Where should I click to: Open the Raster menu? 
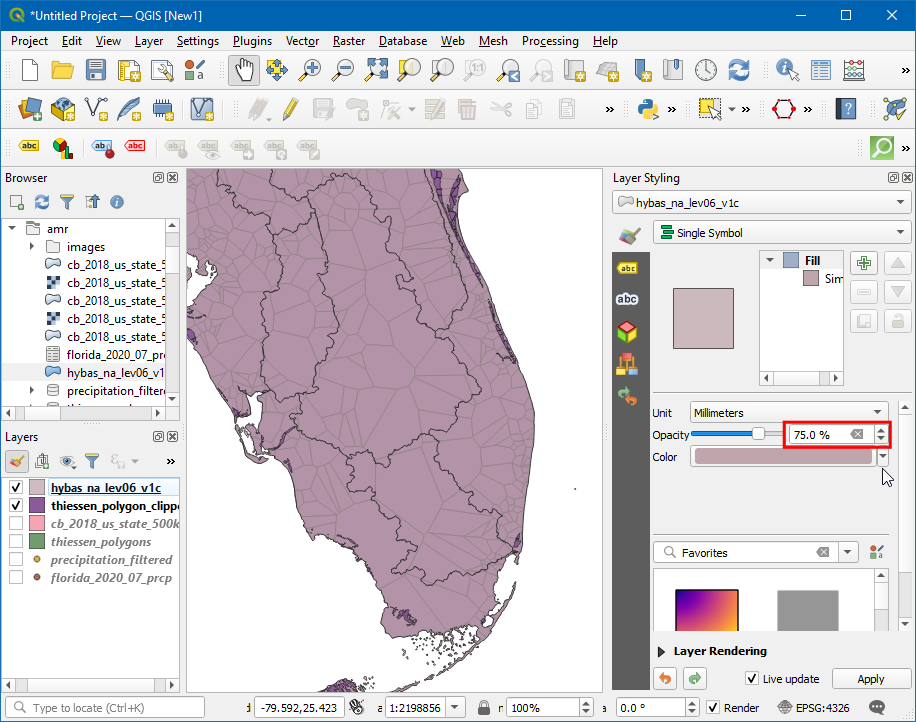(x=349, y=41)
